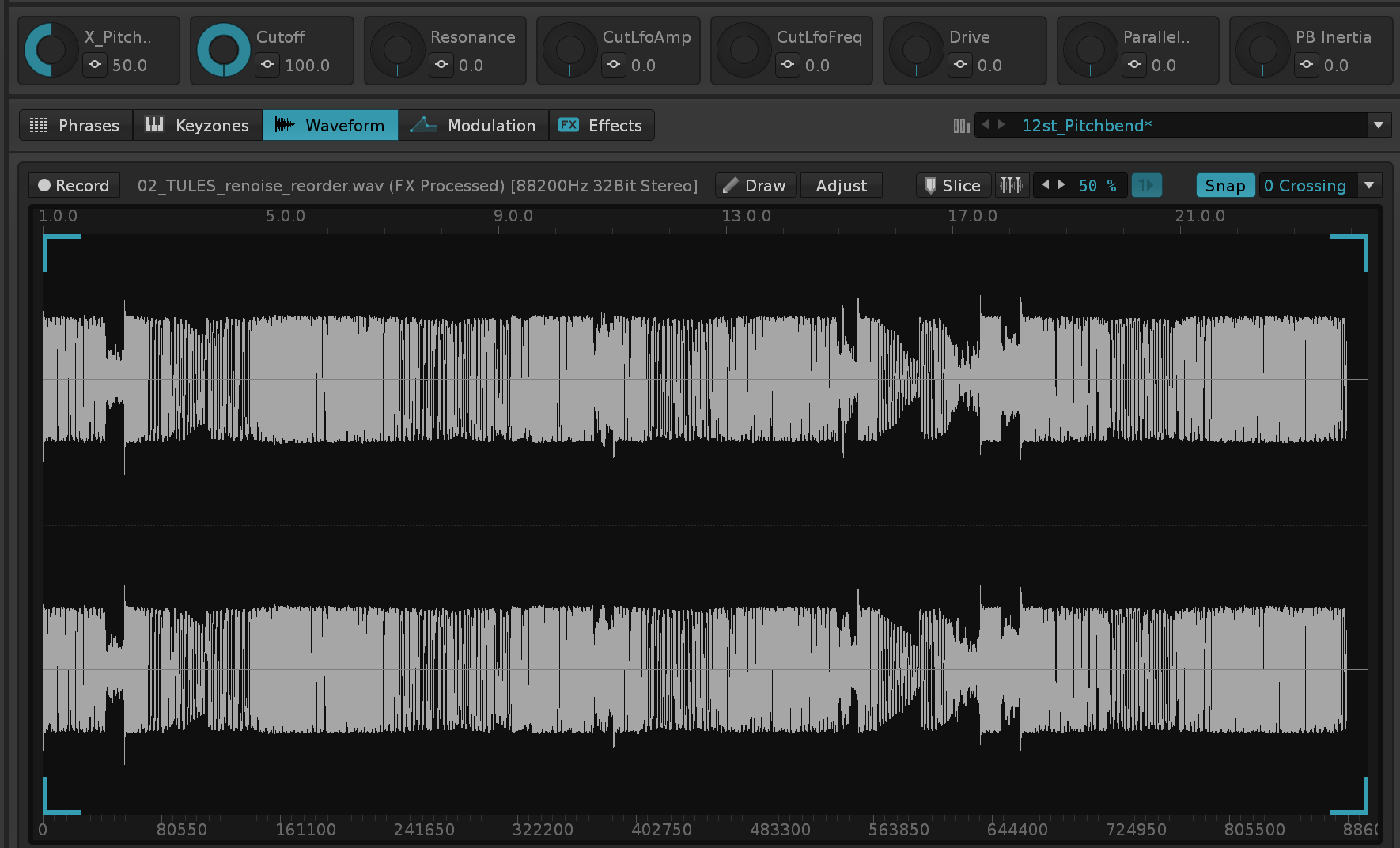Open mapping icon for CutLfoFreq macro
1400x848 pixels.
(788, 65)
